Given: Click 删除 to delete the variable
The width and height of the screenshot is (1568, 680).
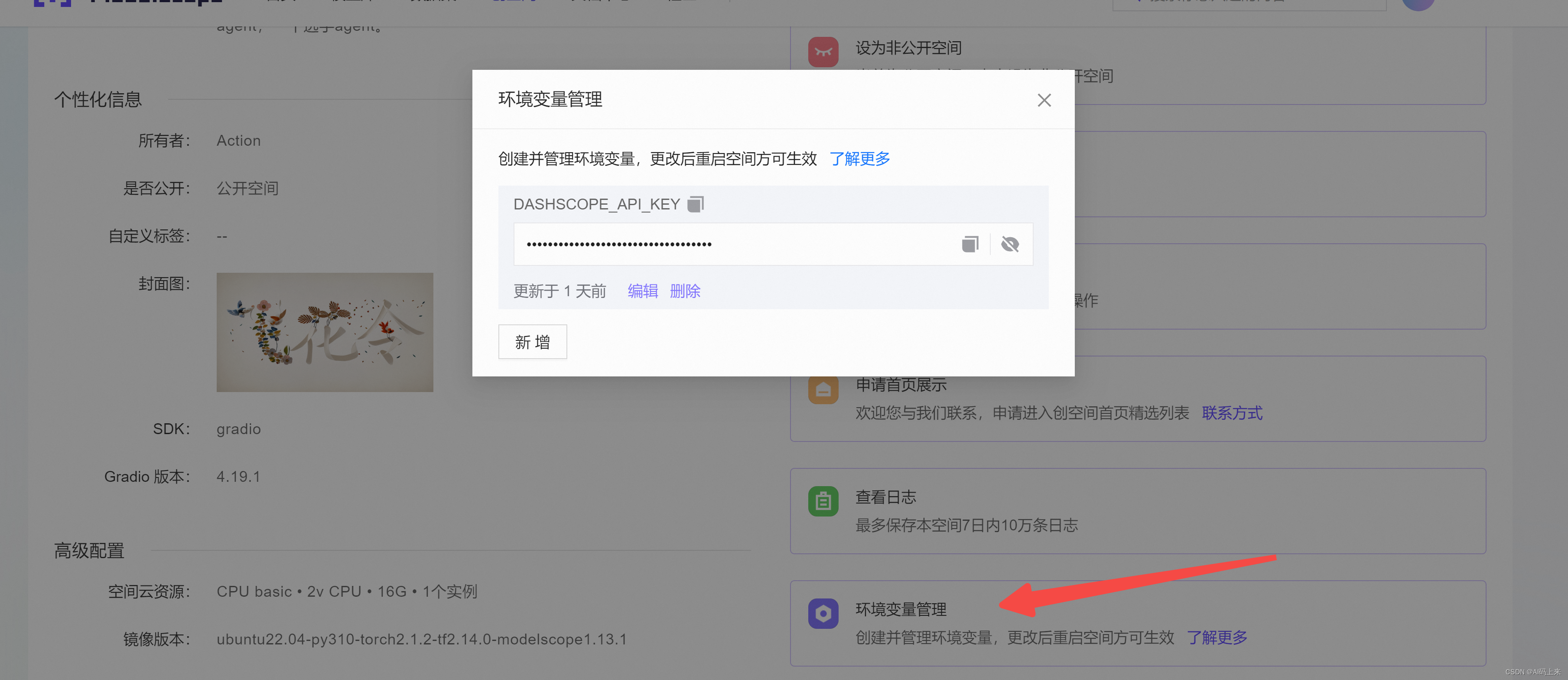Looking at the screenshot, I should tap(685, 291).
